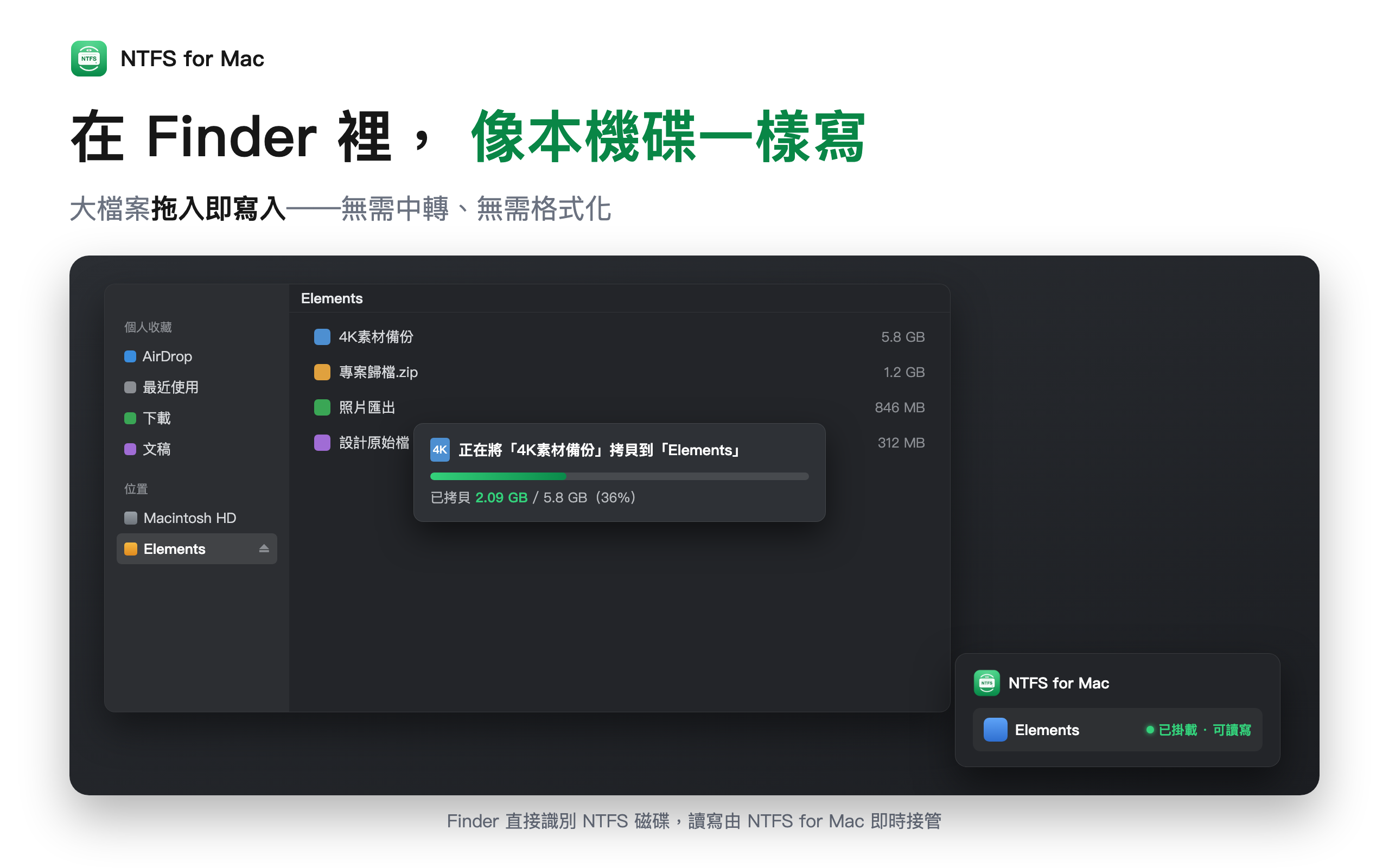Screen dimensions: 1389x868
Task: Click the copy progress bar
Action: pos(619,476)
